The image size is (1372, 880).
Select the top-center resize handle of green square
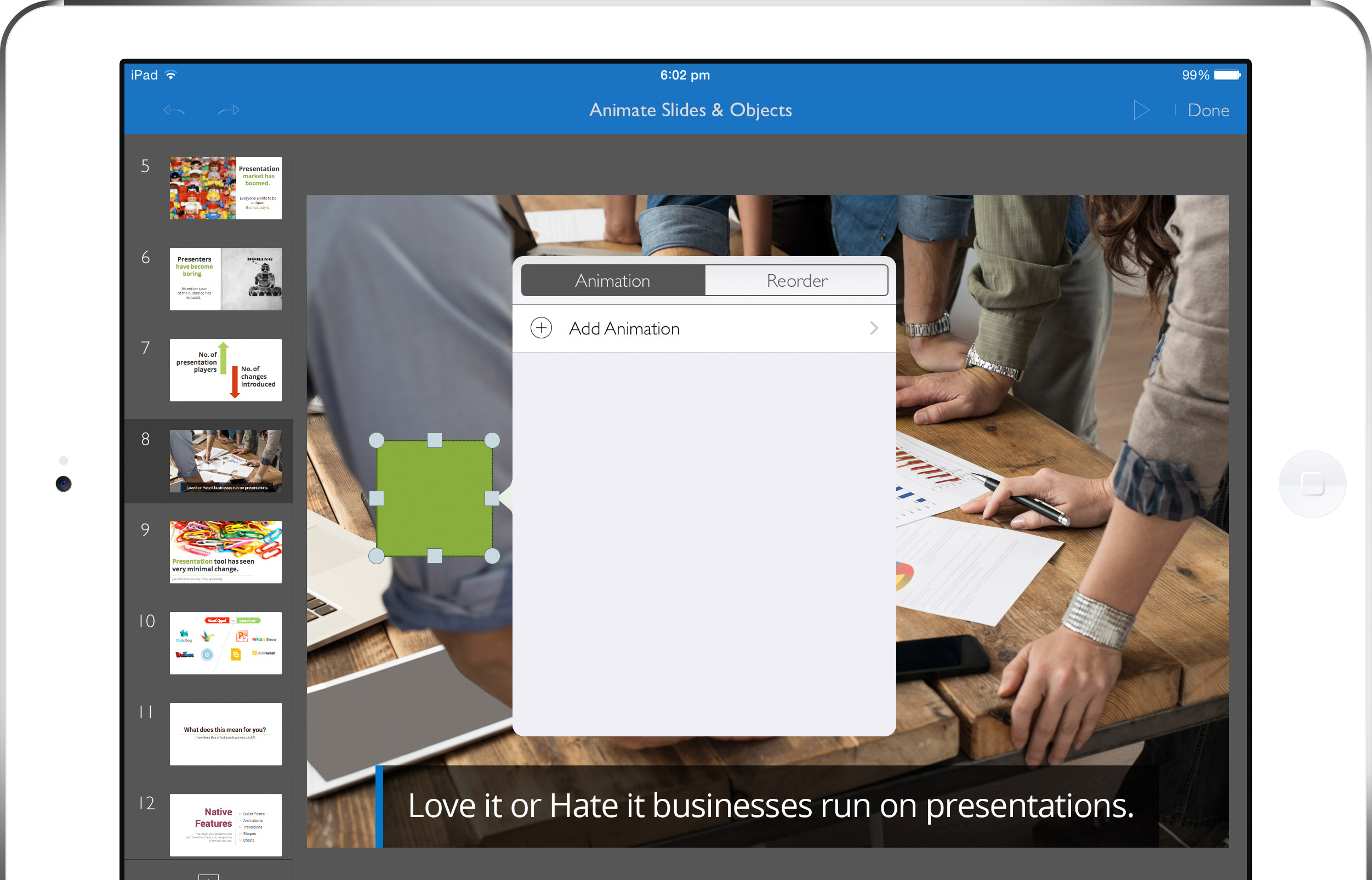pos(435,440)
